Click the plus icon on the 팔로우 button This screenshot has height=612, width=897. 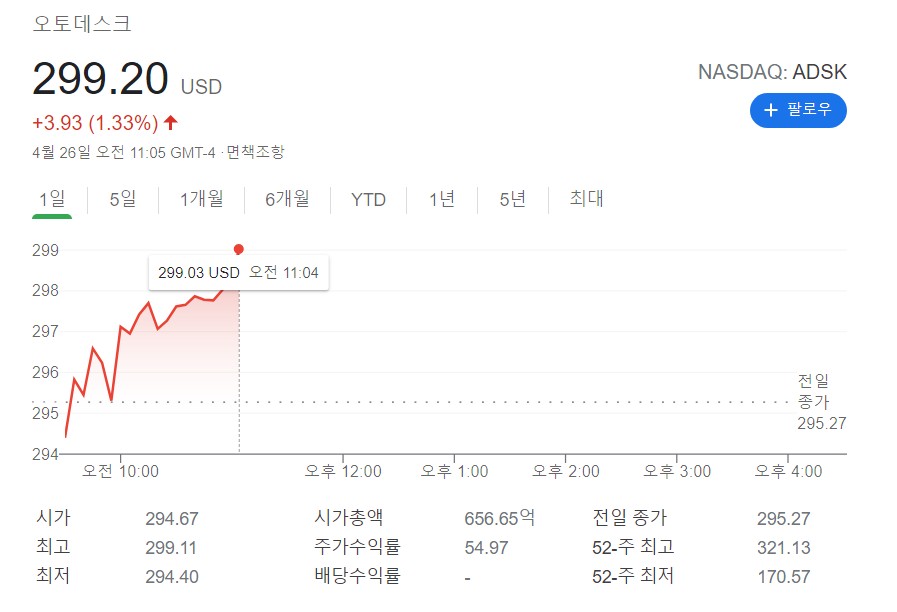coord(771,110)
